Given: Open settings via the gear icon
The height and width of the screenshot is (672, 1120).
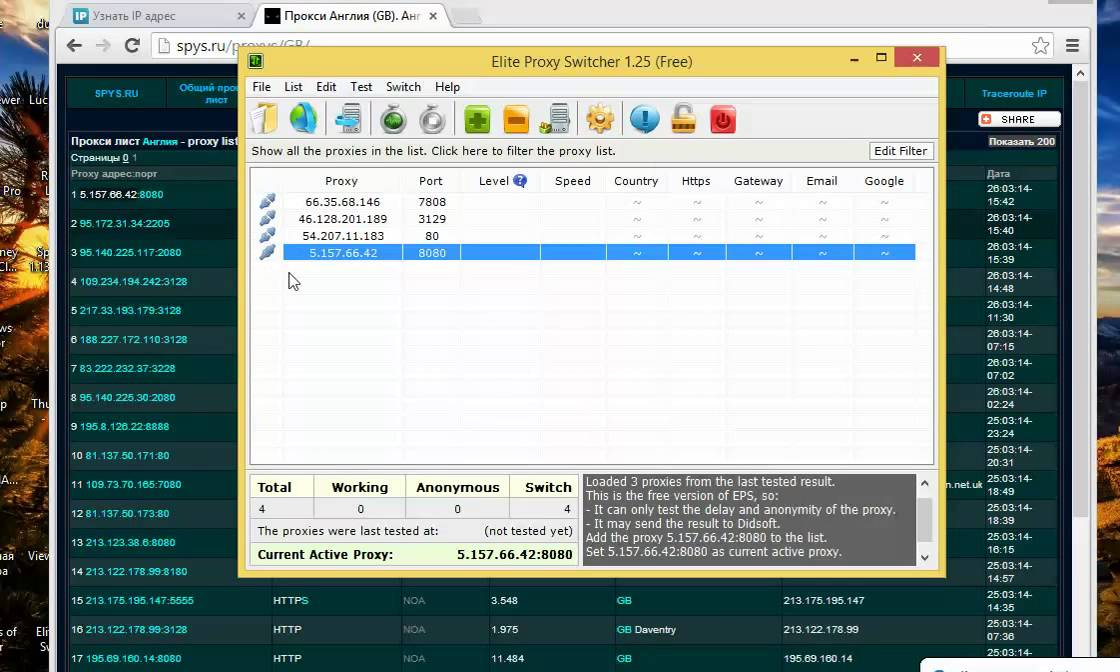Looking at the screenshot, I should pos(600,119).
